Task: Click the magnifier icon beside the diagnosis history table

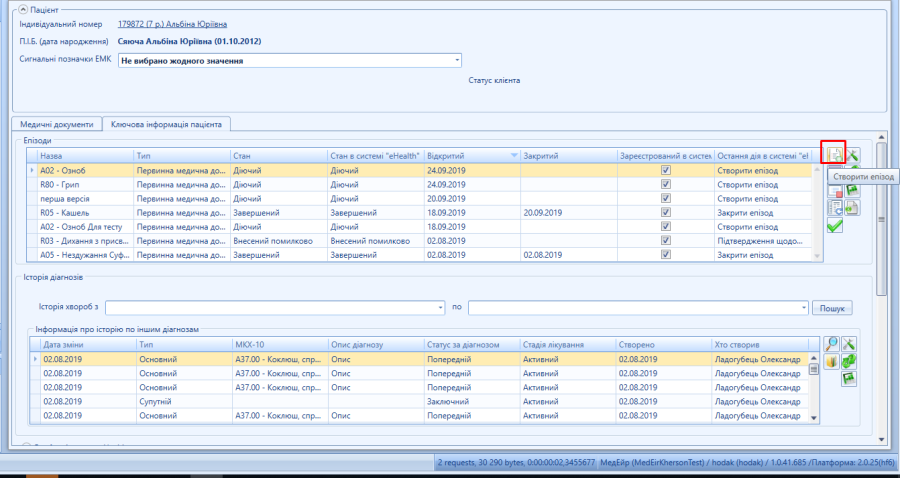Action: coord(831,344)
